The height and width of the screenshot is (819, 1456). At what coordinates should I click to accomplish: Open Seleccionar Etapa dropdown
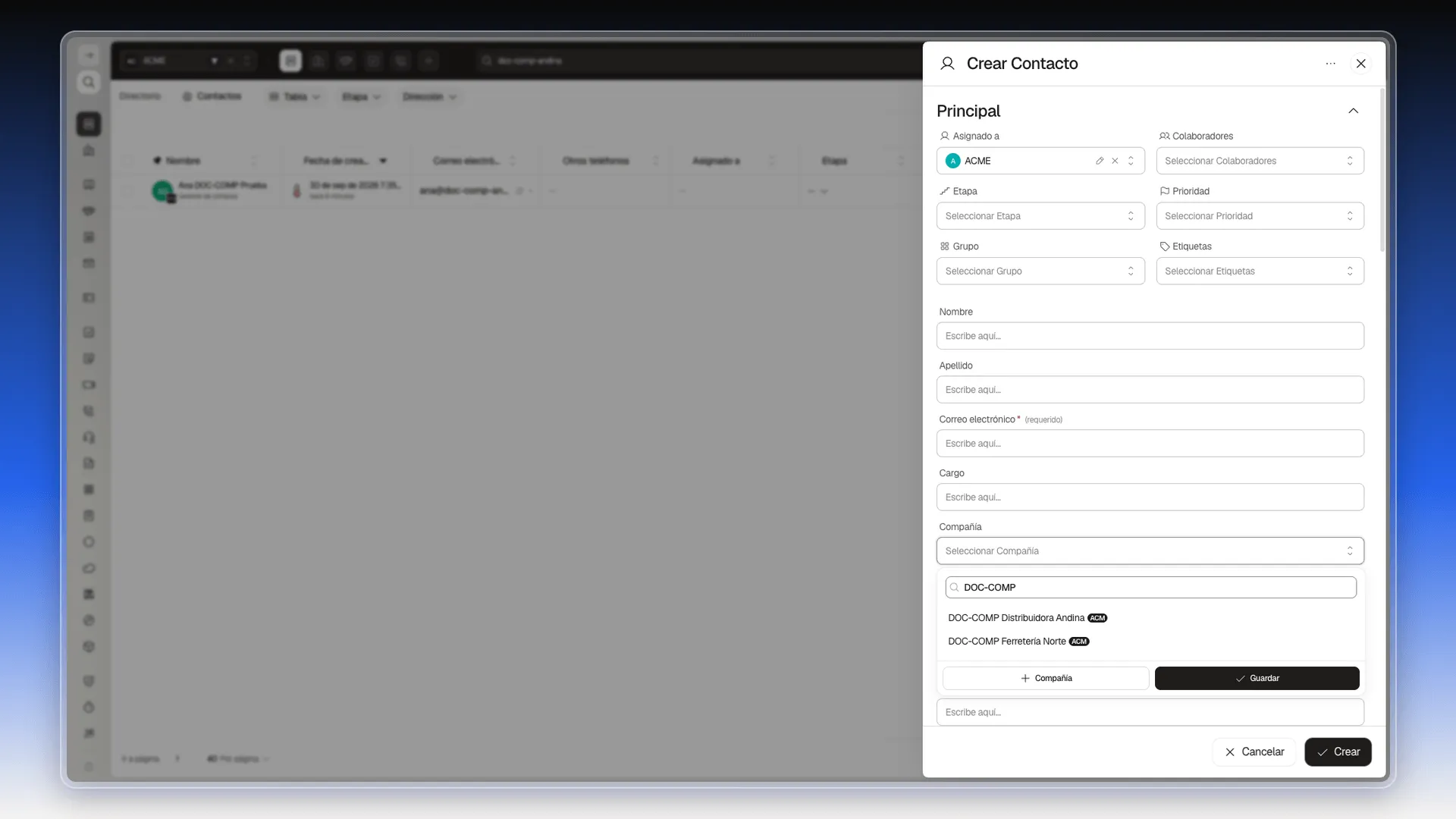tap(1040, 216)
